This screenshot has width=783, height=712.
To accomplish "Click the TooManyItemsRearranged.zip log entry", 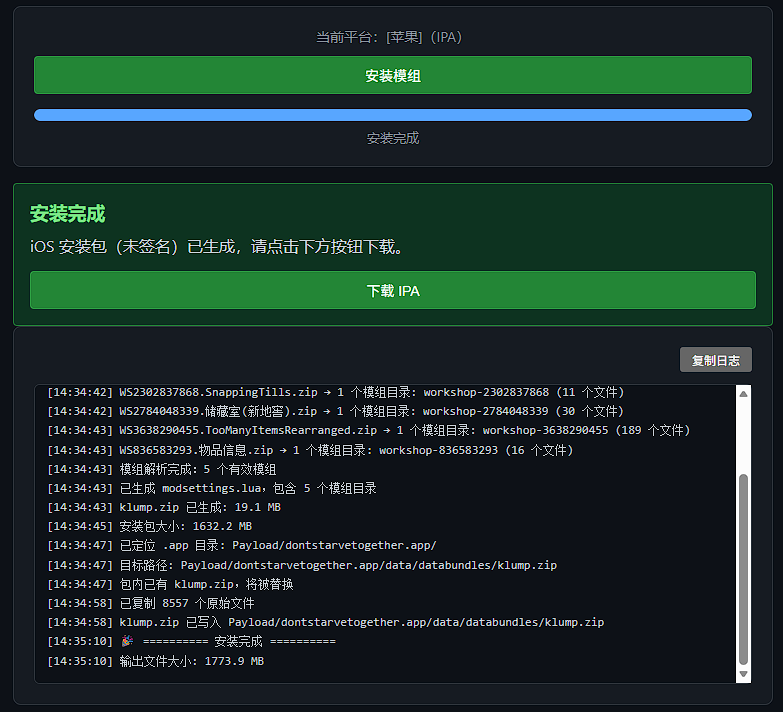I will tap(369, 430).
